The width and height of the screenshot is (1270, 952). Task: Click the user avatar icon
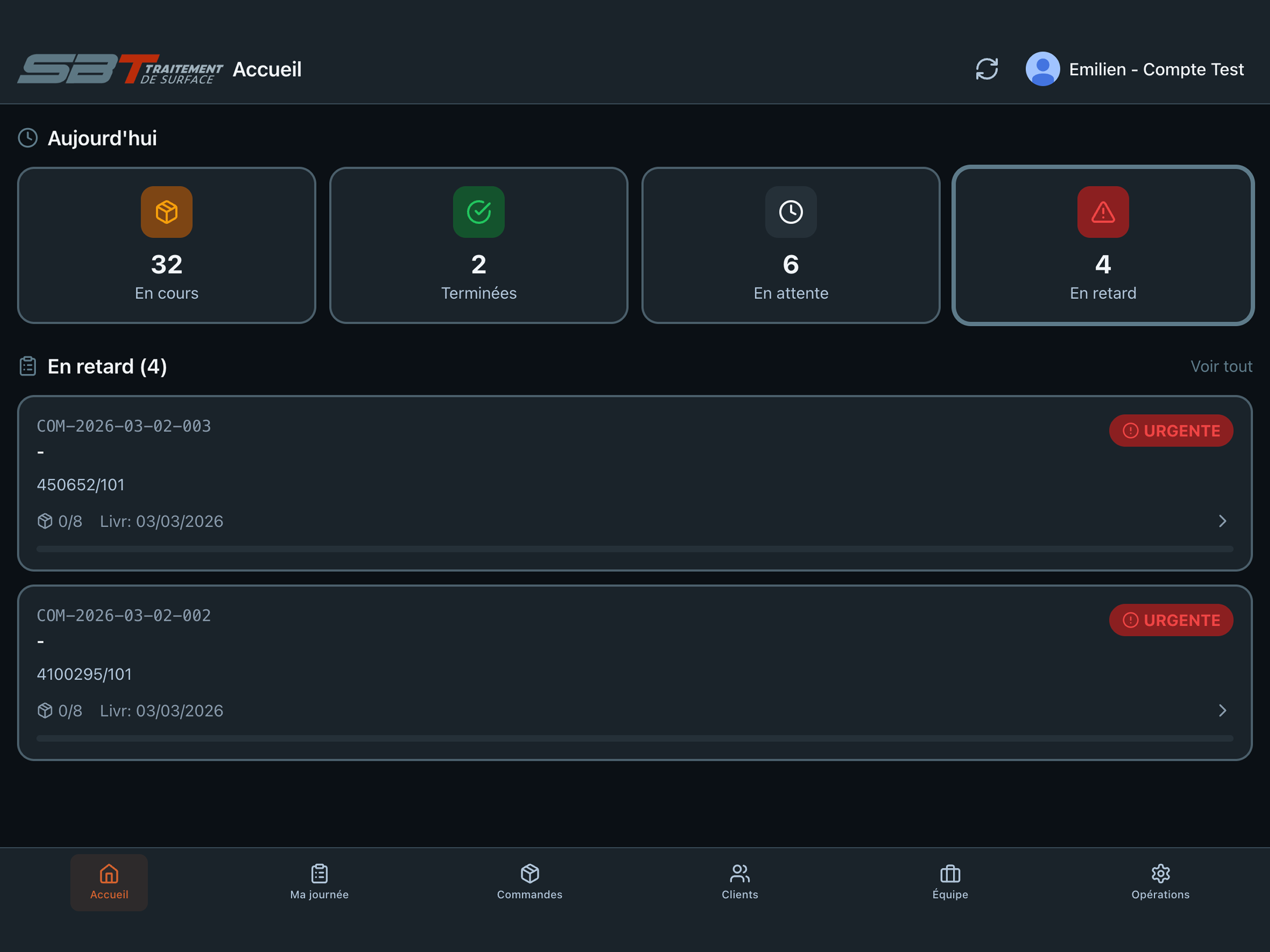point(1042,69)
